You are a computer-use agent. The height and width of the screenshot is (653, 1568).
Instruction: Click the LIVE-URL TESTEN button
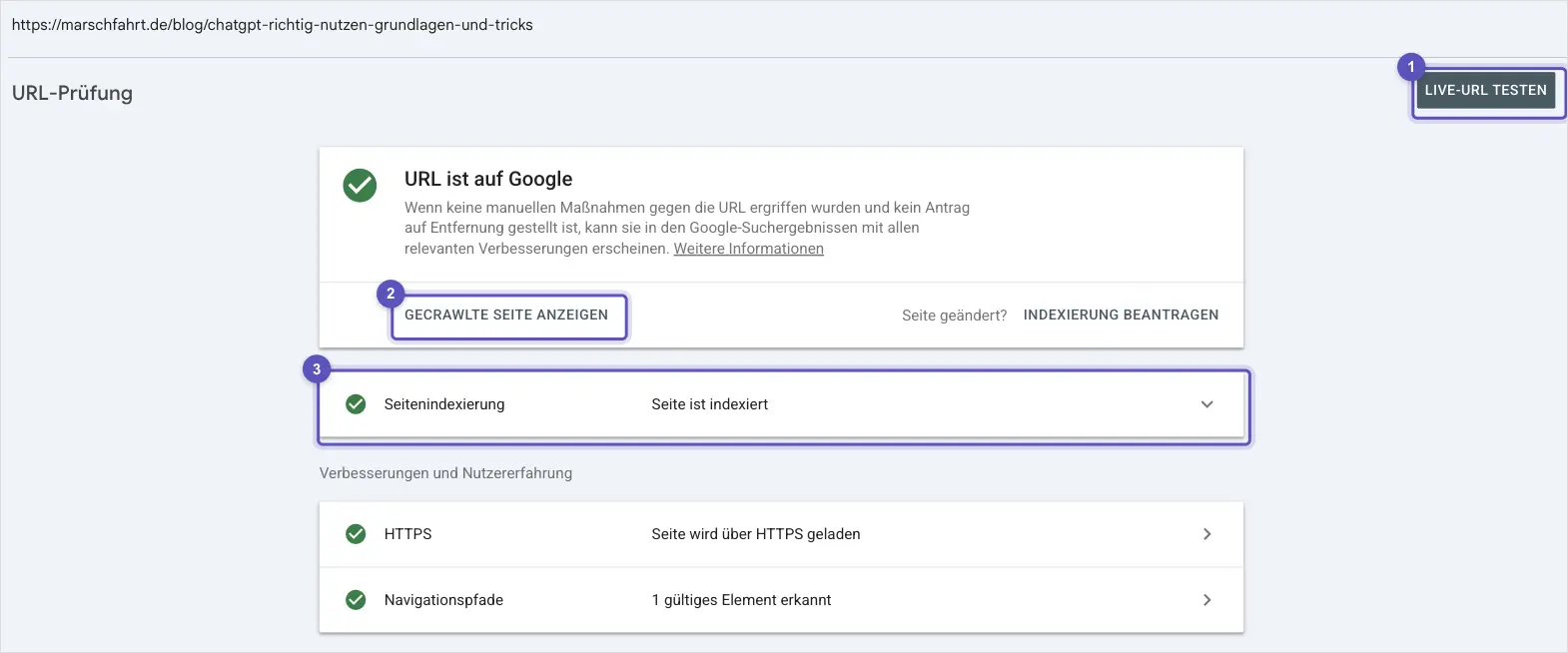[x=1485, y=90]
